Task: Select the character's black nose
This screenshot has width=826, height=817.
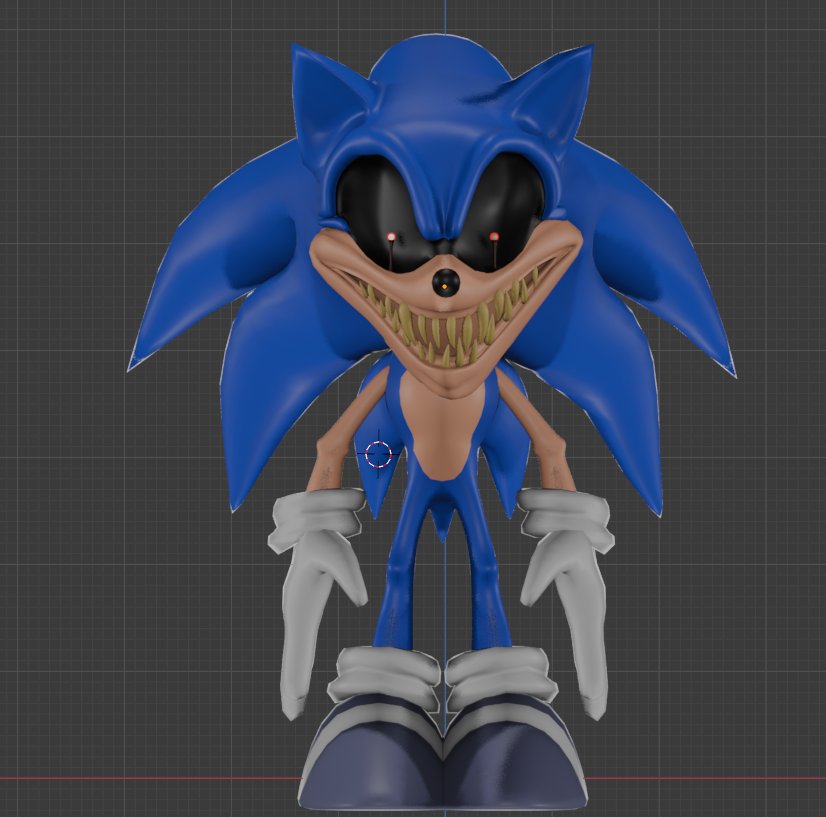Action: coord(445,283)
